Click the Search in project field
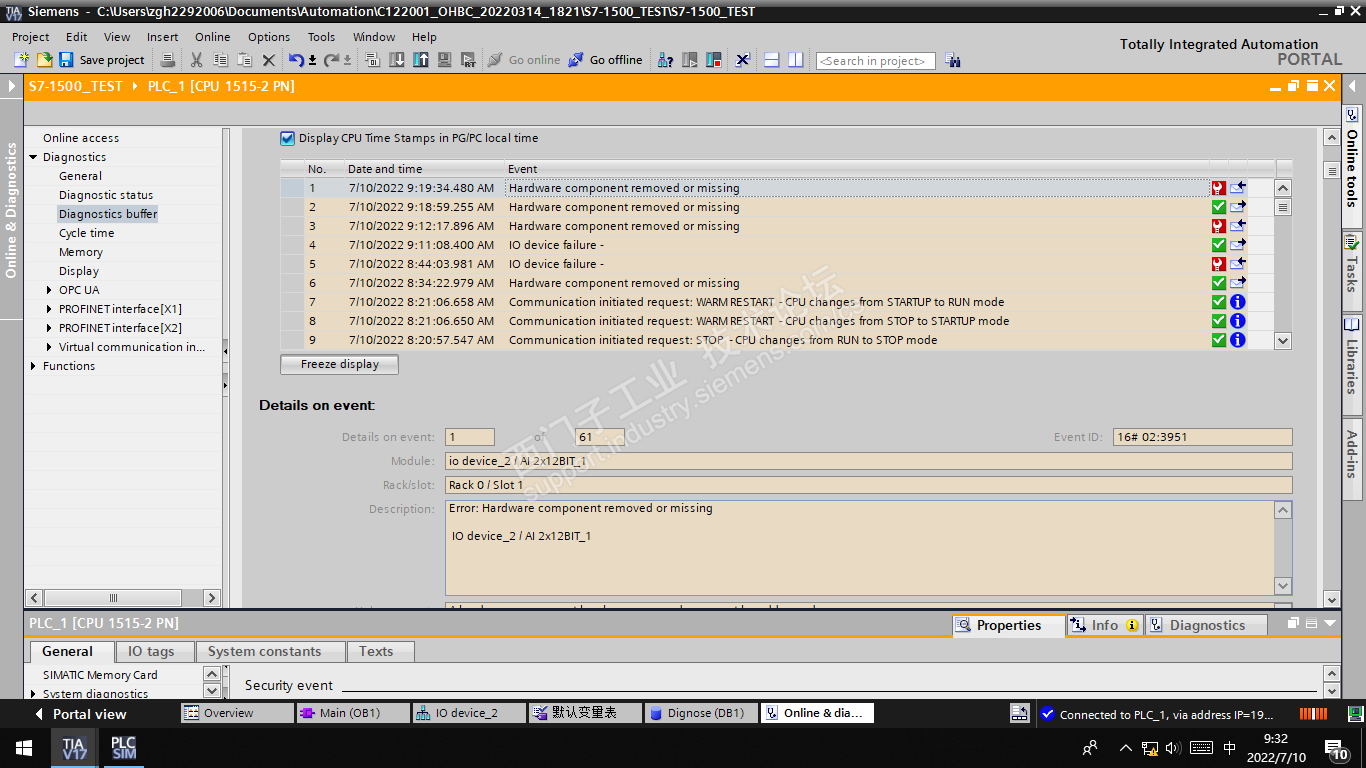Image resolution: width=1366 pixels, height=768 pixels. (876, 61)
